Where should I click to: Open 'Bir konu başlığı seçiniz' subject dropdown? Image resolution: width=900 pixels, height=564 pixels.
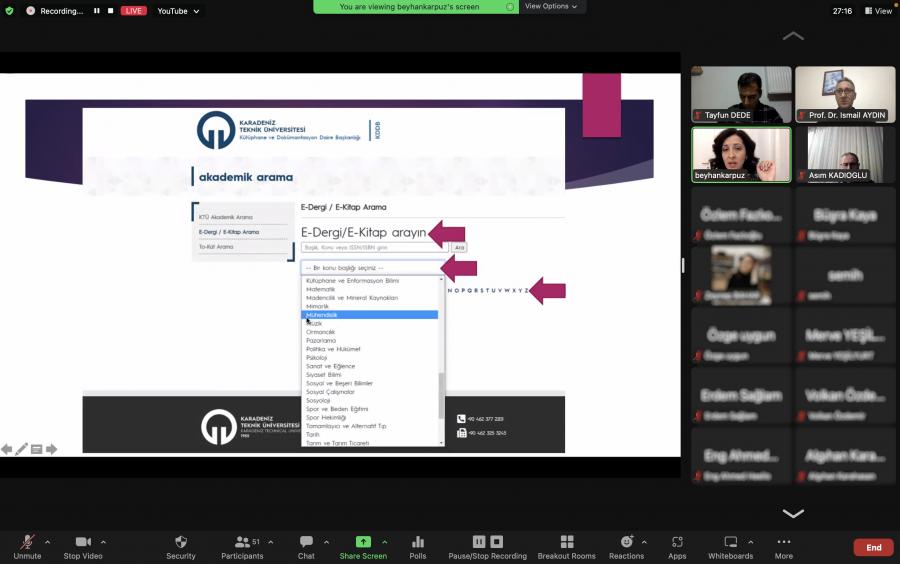point(373,268)
